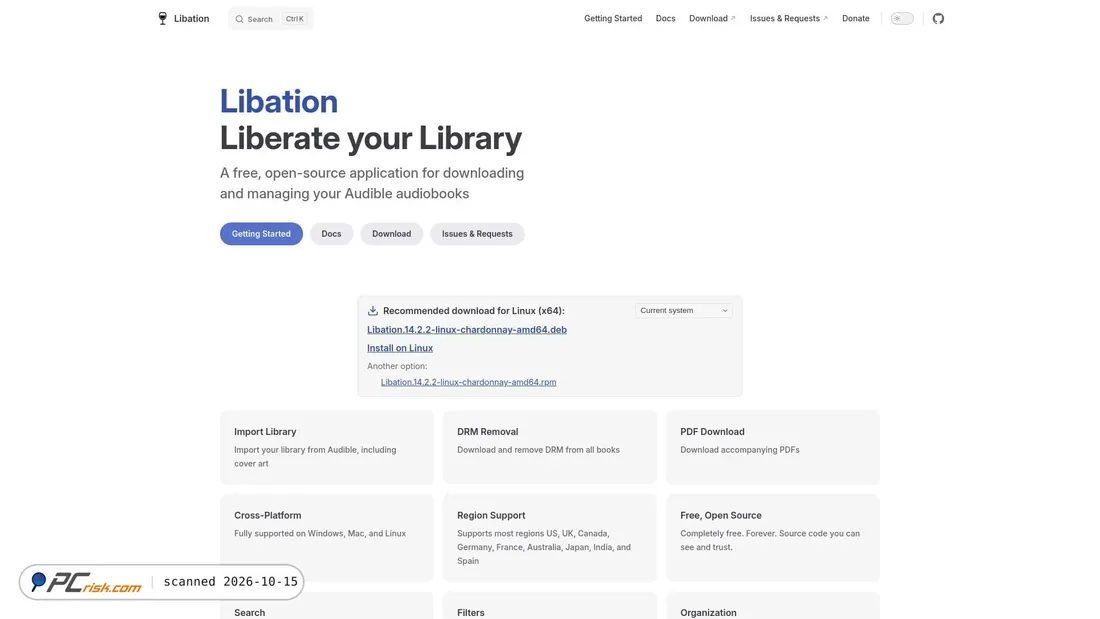
Task: Click the Download pill button under the tagline
Action: (391, 234)
